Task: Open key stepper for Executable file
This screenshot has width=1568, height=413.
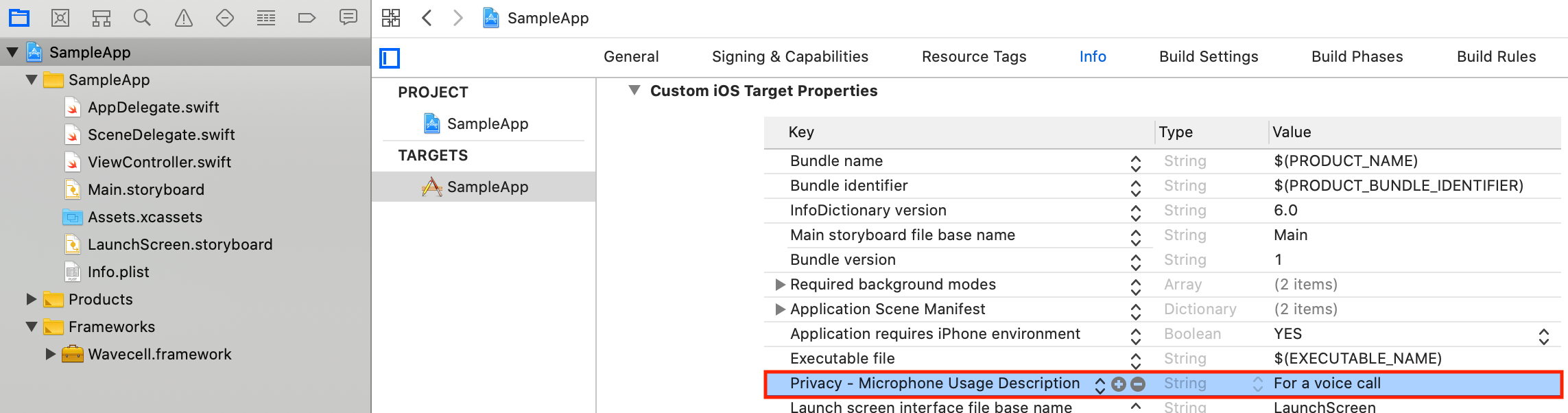Action: 1136,360
